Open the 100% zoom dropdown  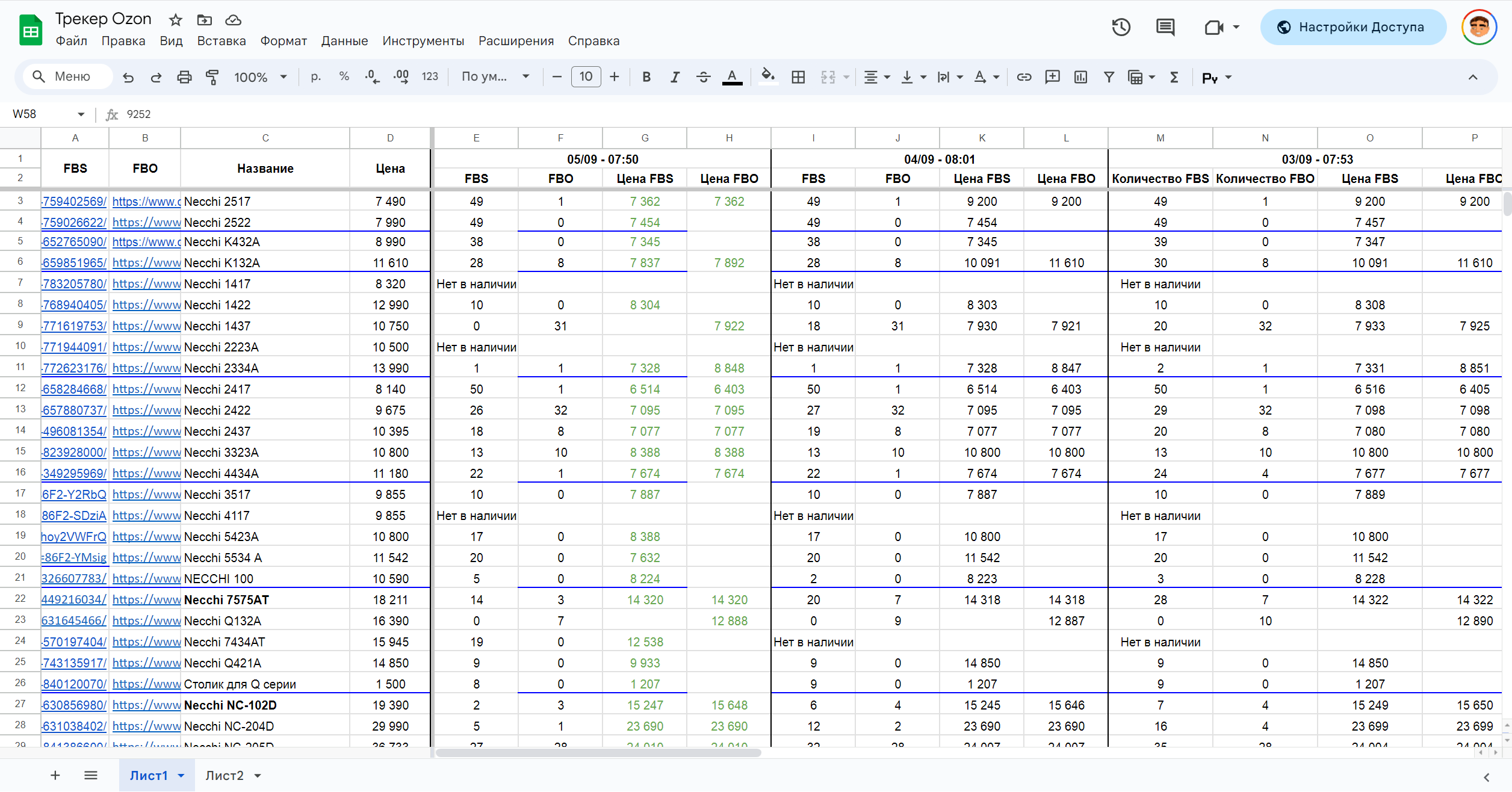tap(260, 77)
